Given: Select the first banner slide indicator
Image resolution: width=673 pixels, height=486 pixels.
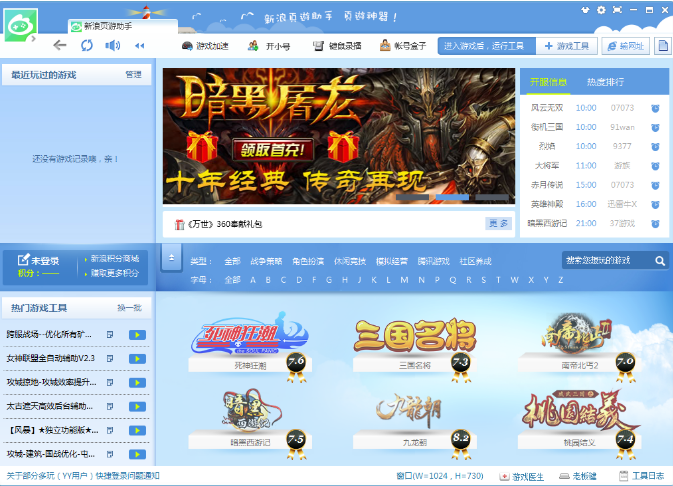Looking at the screenshot, I should coord(412,197).
